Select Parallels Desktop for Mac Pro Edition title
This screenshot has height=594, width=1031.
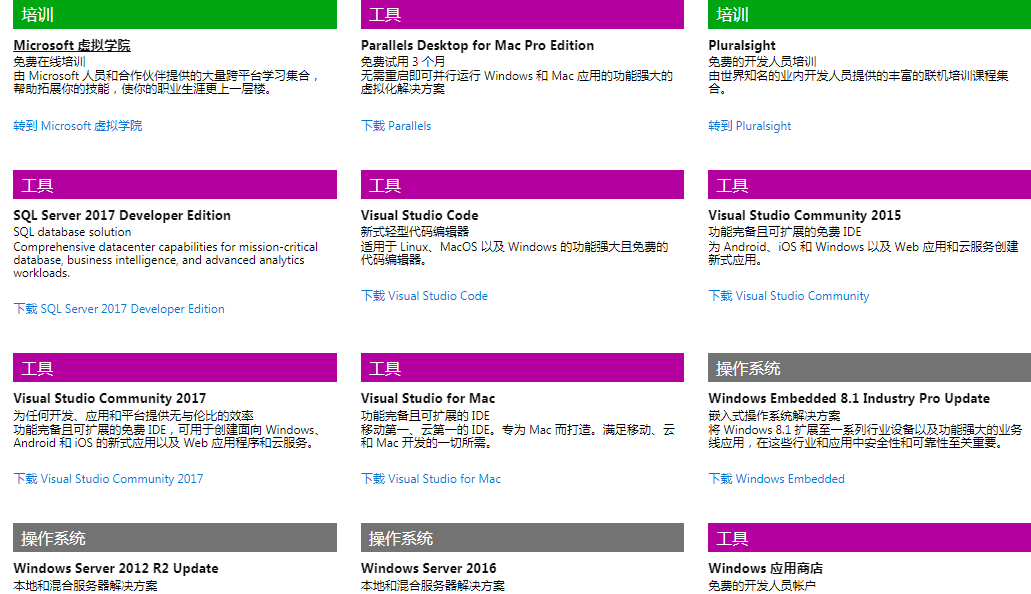coord(477,45)
